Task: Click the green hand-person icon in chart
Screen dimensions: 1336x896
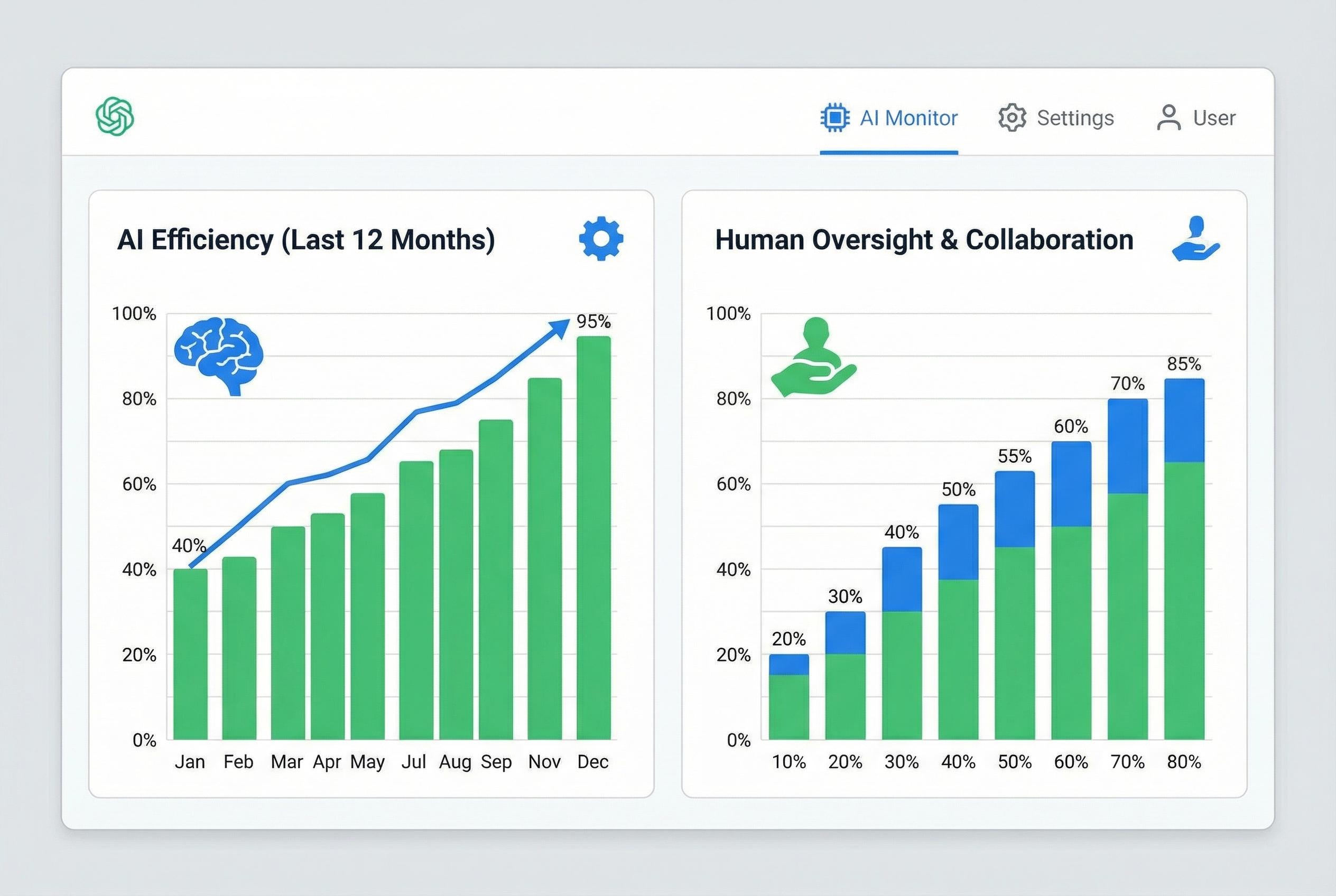Action: click(813, 357)
